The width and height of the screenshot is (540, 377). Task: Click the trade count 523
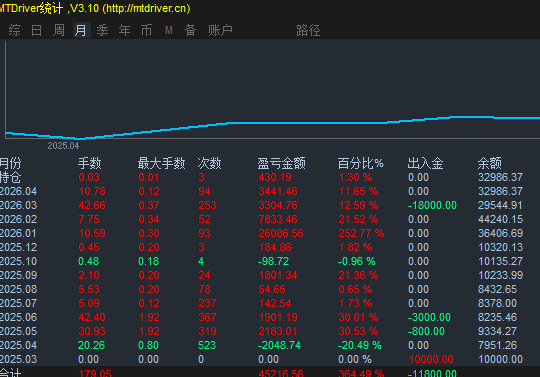coord(207,345)
